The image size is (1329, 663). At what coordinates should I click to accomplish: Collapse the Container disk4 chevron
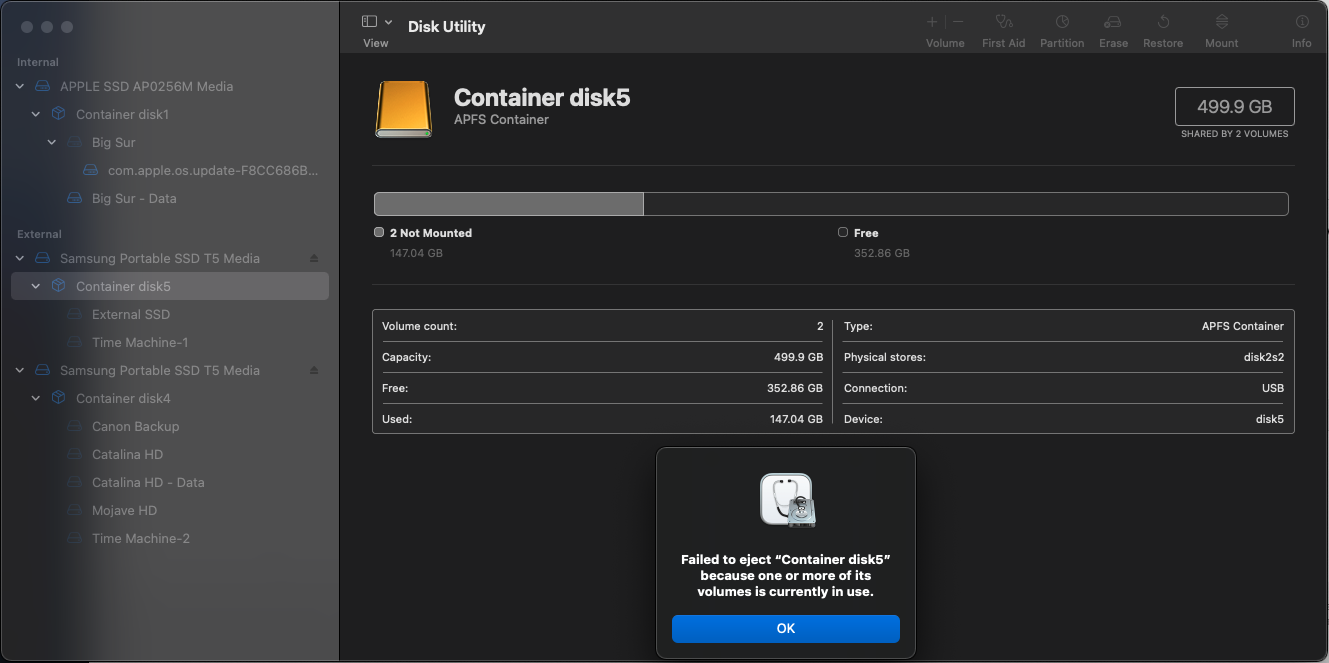36,398
